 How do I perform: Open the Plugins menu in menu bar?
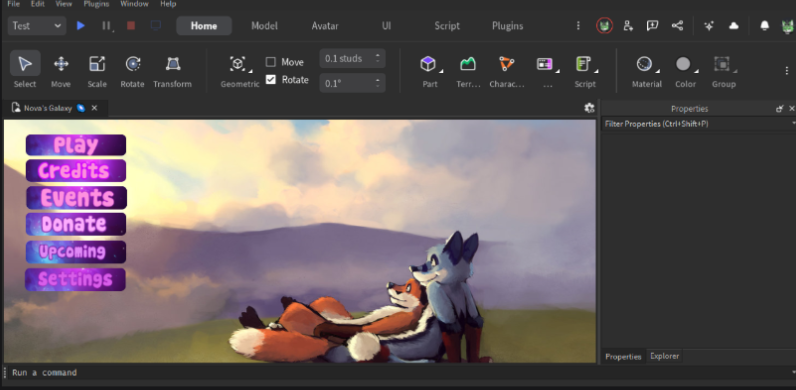coord(96,4)
